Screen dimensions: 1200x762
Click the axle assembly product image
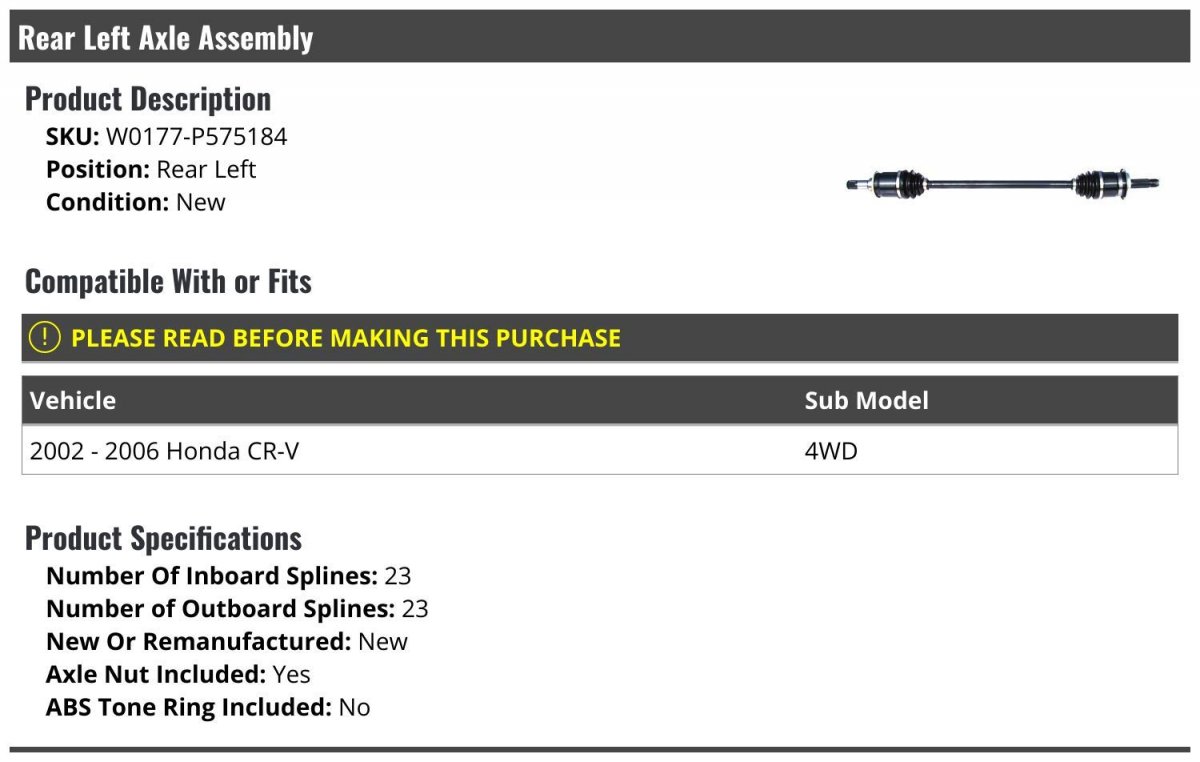(1003, 185)
